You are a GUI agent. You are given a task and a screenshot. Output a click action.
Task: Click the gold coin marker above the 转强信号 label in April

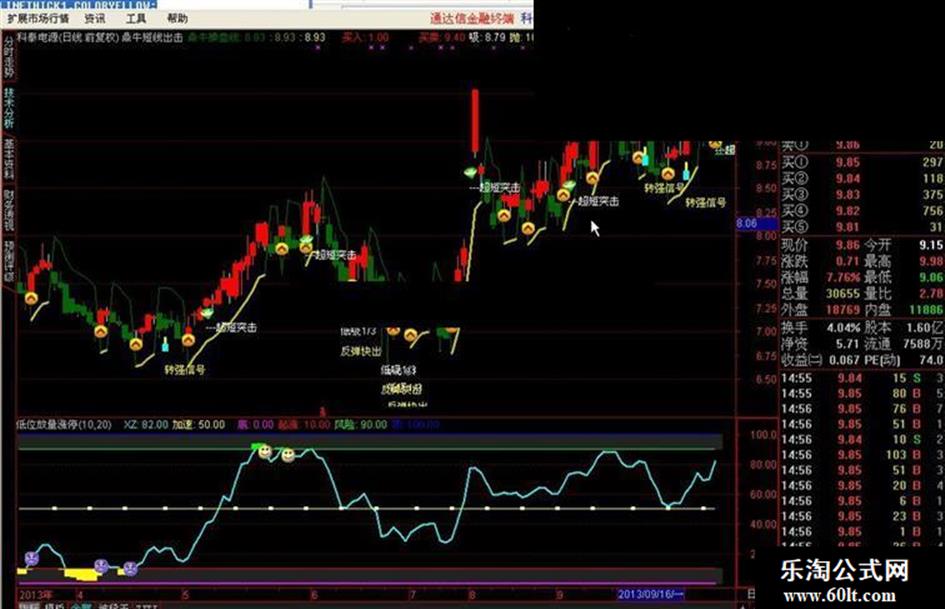point(188,339)
